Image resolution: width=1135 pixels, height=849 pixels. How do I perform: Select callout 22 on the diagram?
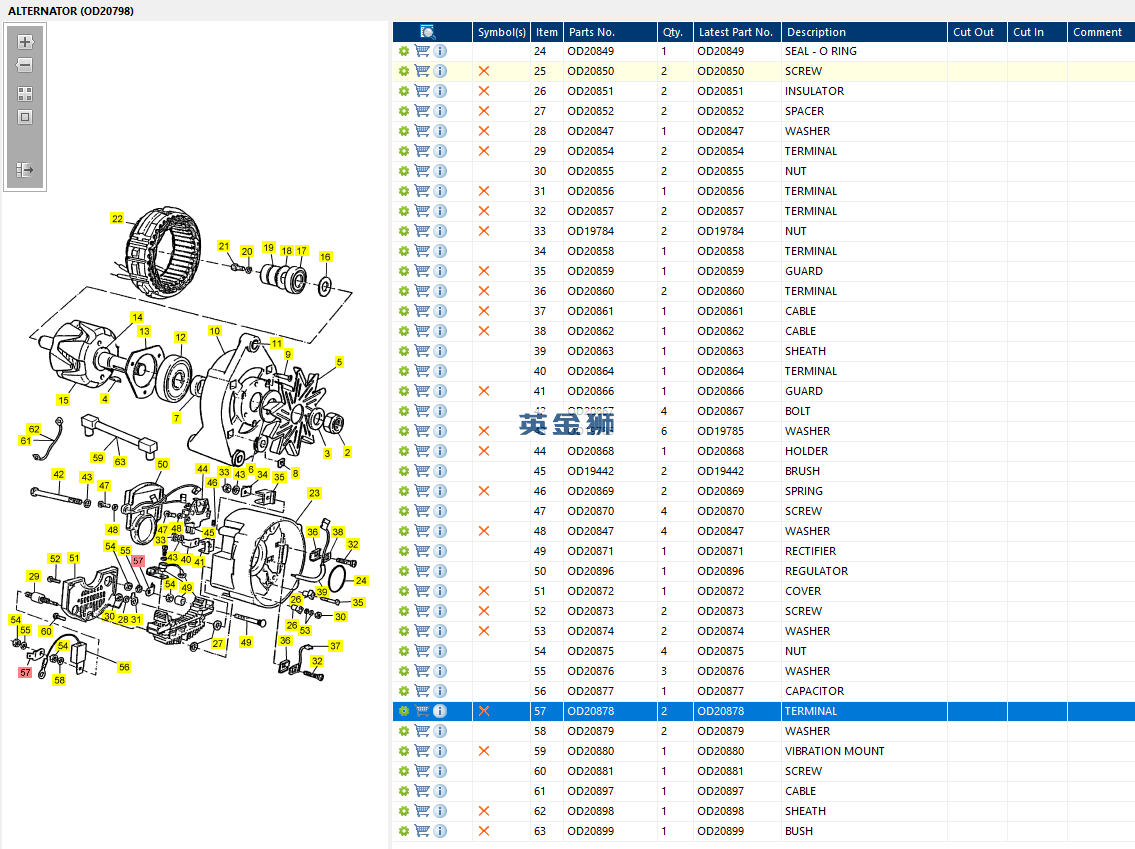coord(117,219)
